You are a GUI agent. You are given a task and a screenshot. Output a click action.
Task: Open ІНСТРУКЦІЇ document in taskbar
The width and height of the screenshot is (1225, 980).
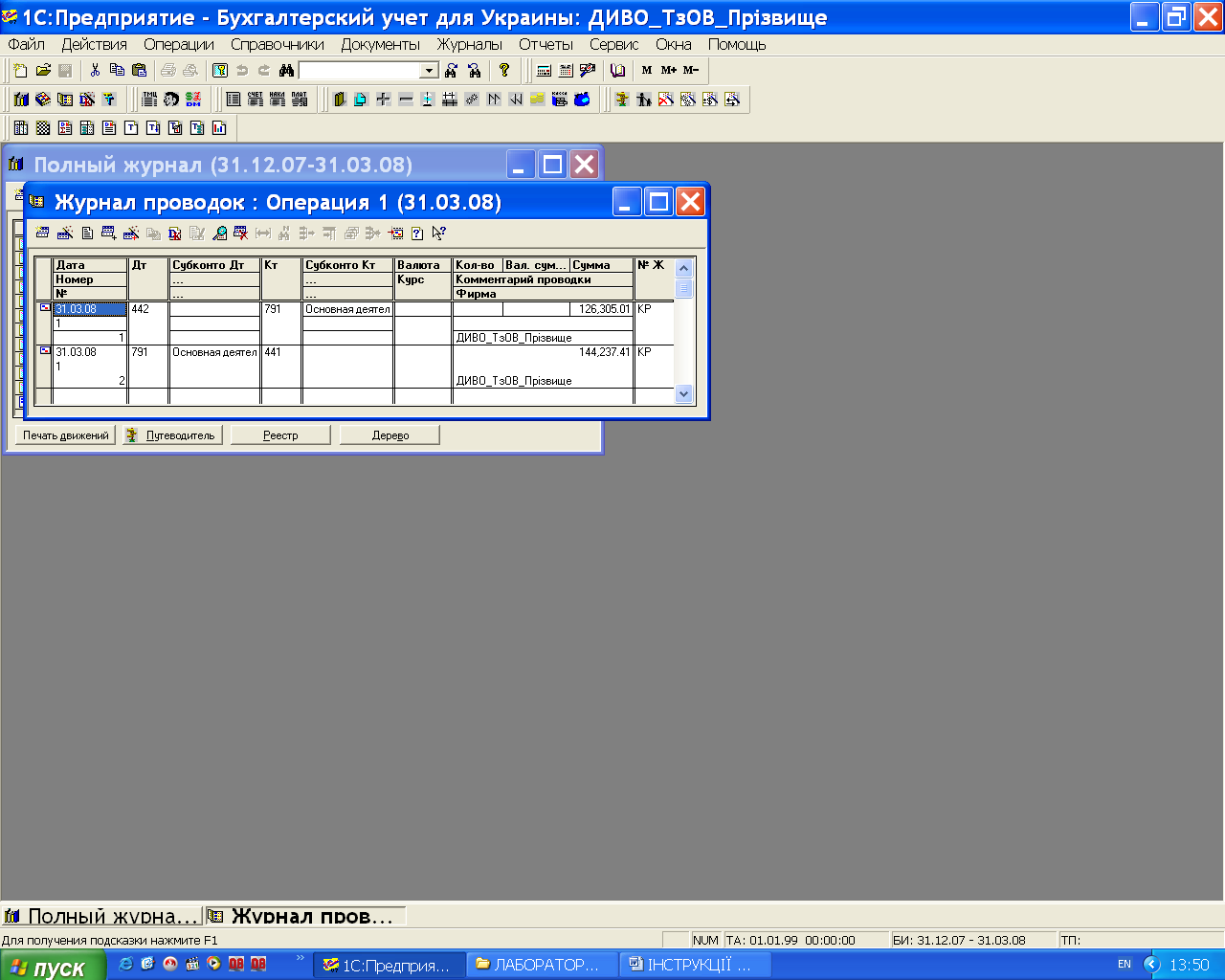tap(696, 965)
